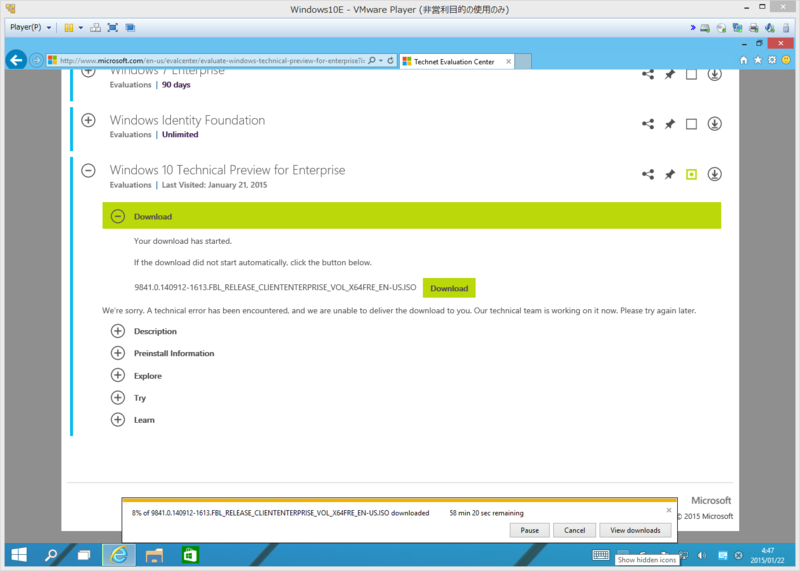Click the '58 min 20 sec remaining' text

click(x=486, y=513)
